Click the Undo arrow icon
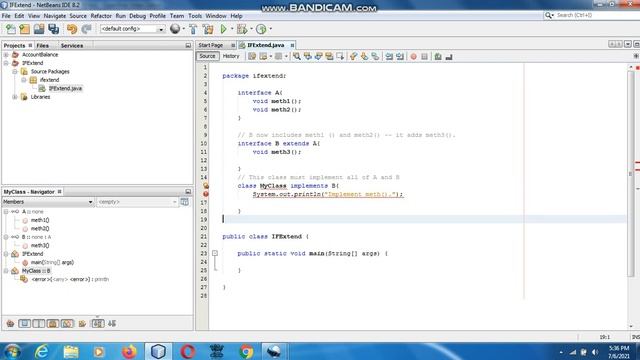The width and height of the screenshot is (640, 360). click(72, 29)
